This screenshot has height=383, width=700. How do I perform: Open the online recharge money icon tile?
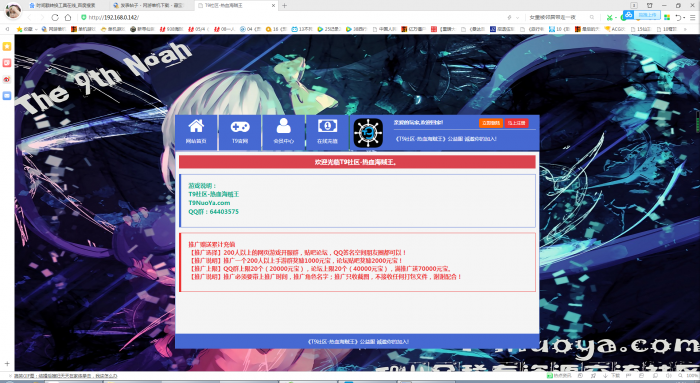coord(327,132)
